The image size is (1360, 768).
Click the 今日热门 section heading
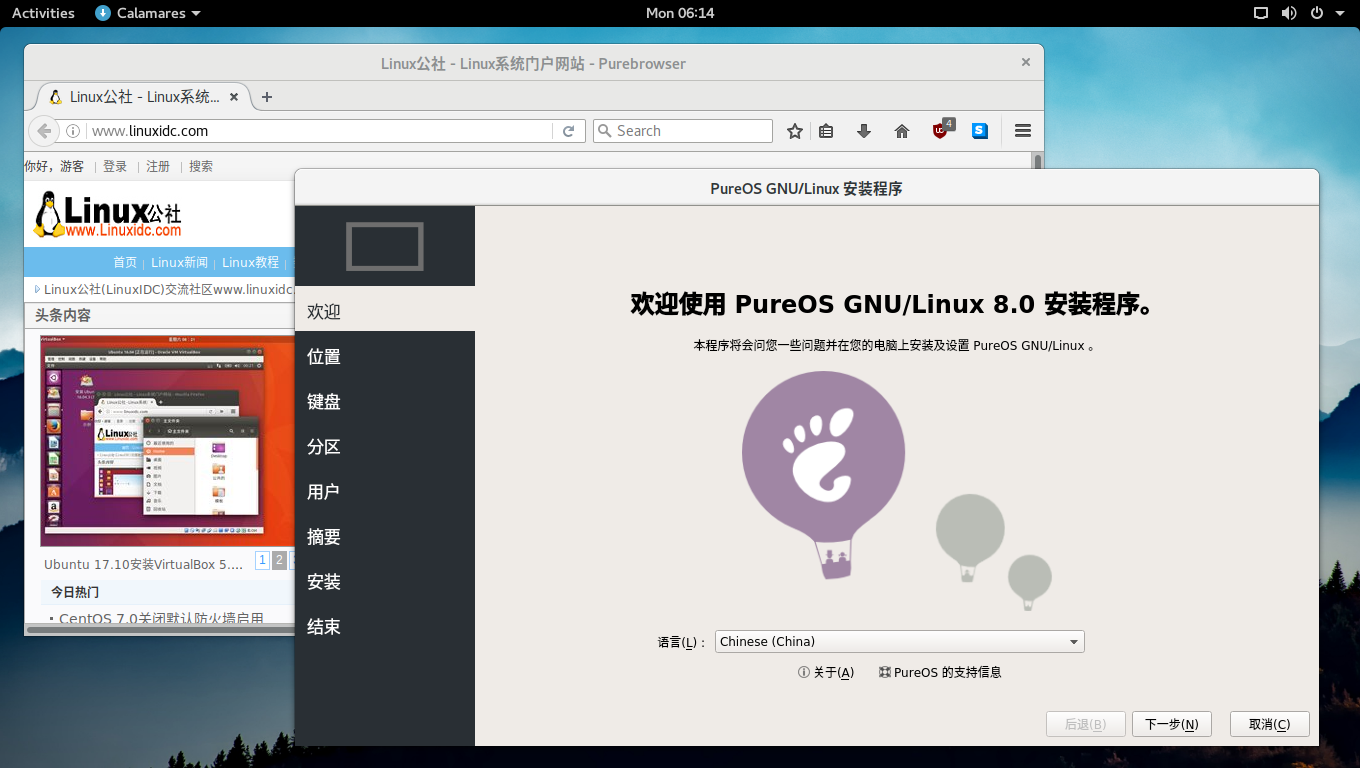[x=75, y=592]
